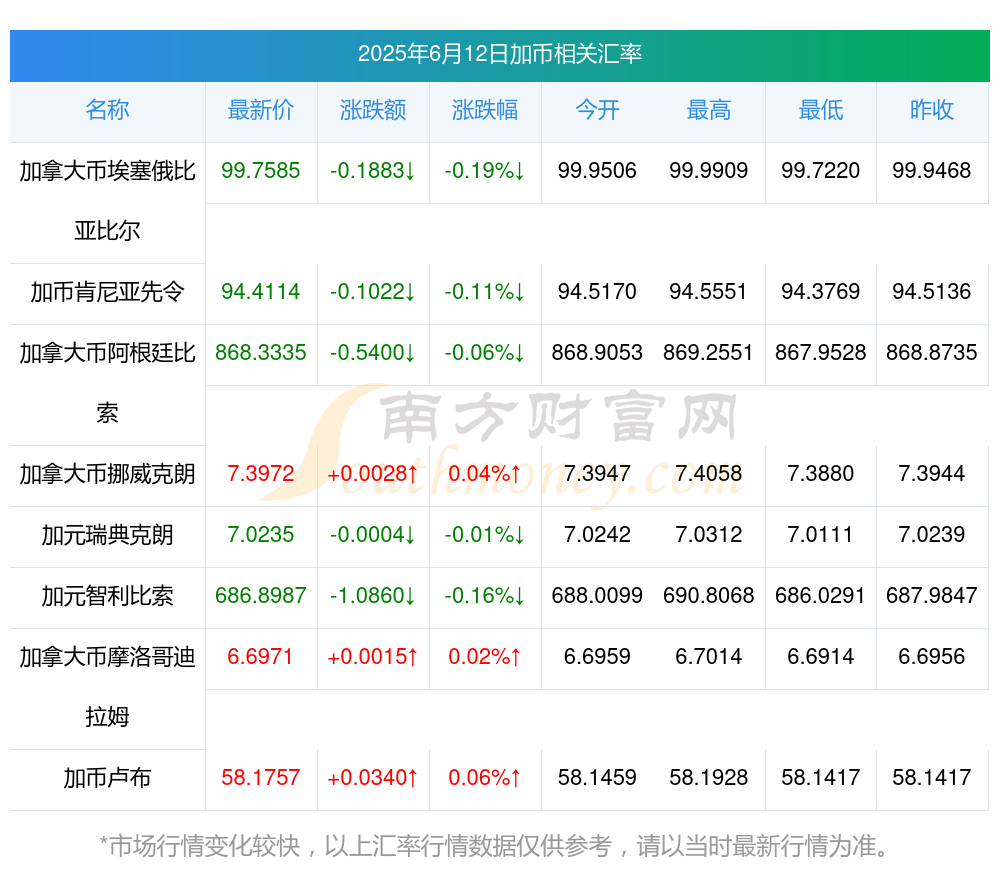Click the high value 58.1928

click(709, 778)
